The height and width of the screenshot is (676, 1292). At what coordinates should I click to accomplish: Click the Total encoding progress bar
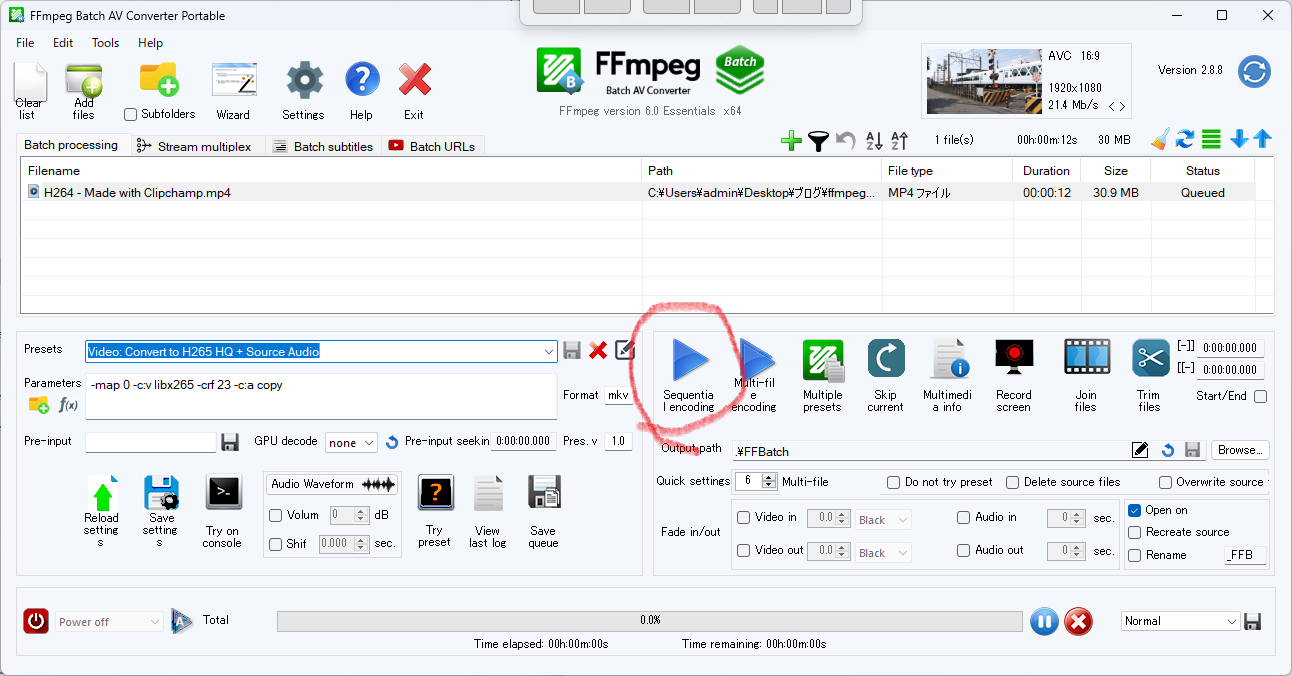pos(650,621)
